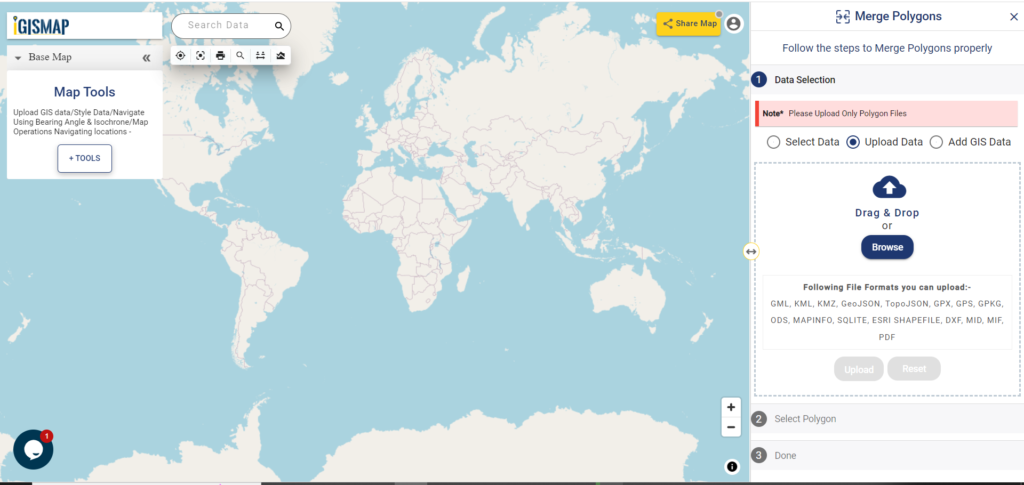Click the magnifier icon in the map toolbar
1024x485 pixels.
(240, 55)
